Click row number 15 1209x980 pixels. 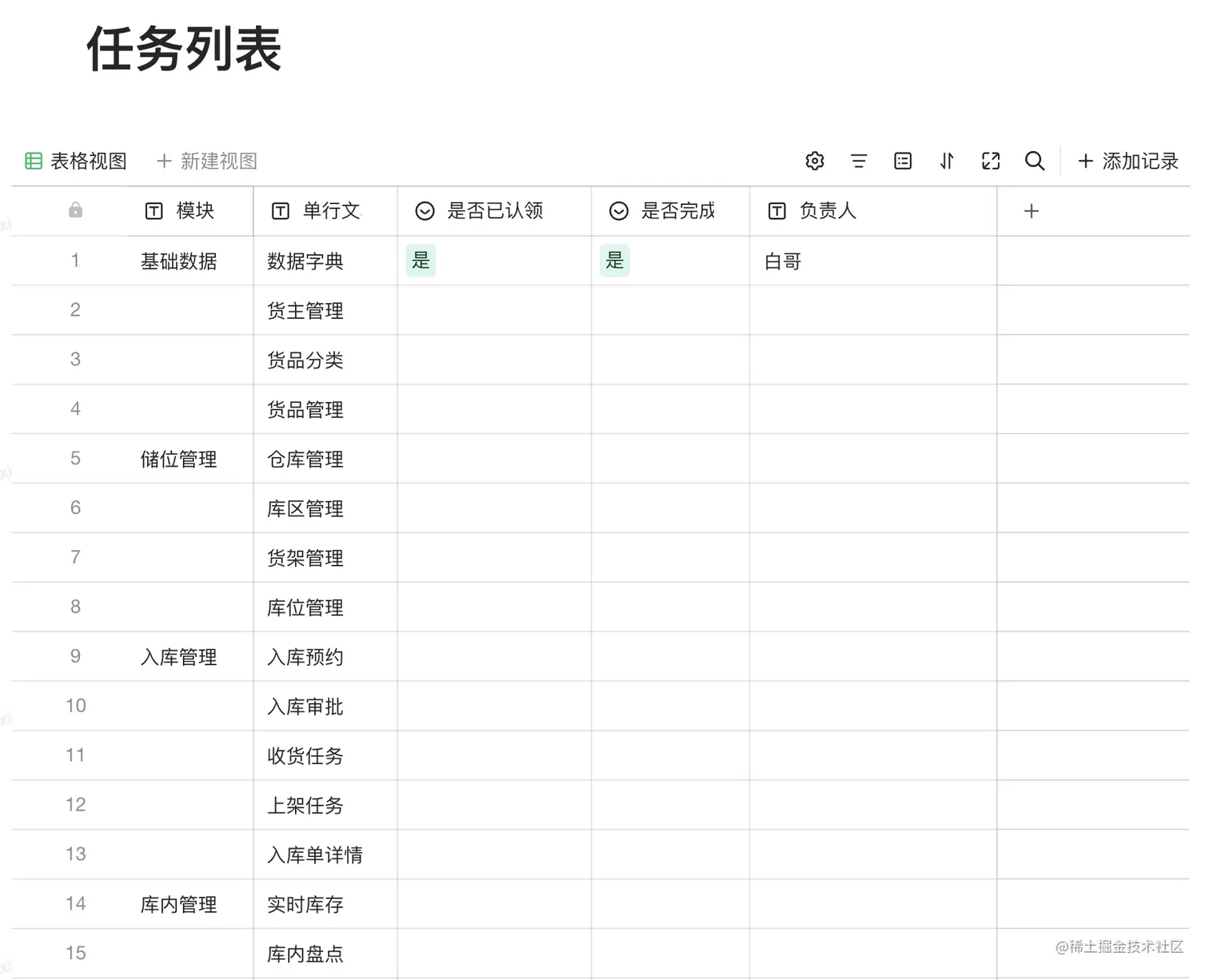coord(75,953)
